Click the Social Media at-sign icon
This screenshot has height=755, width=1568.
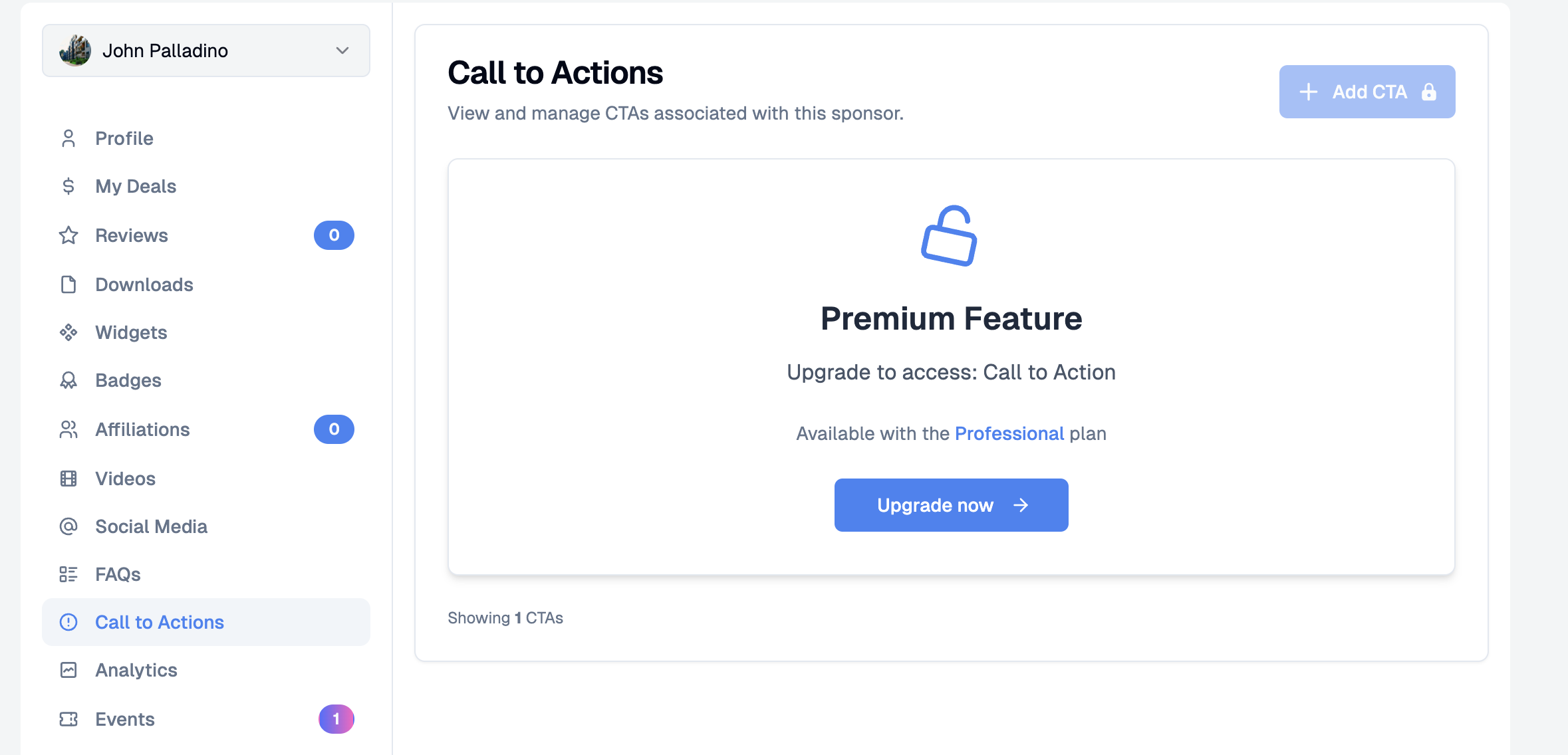pos(68,526)
